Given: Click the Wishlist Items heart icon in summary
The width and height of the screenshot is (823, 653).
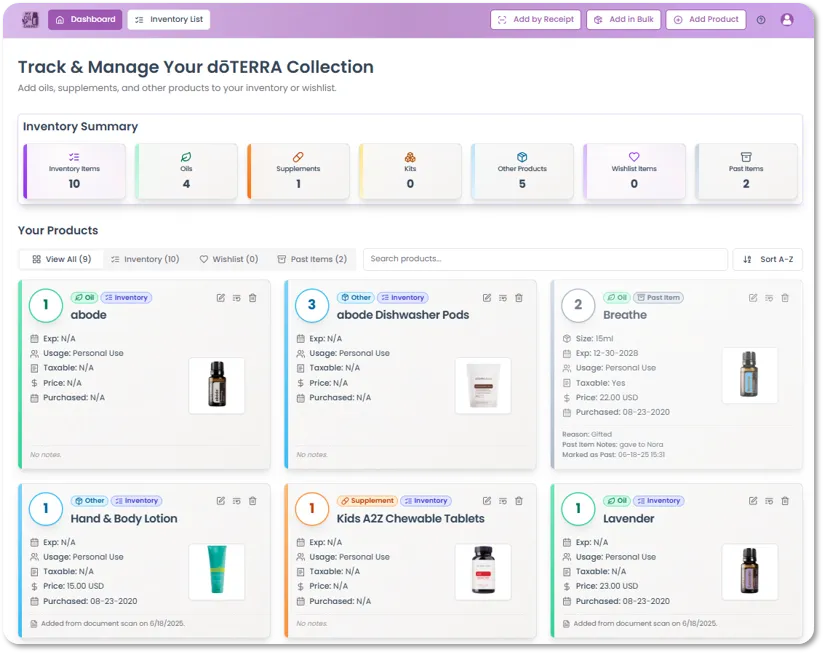Looking at the screenshot, I should pos(634,157).
